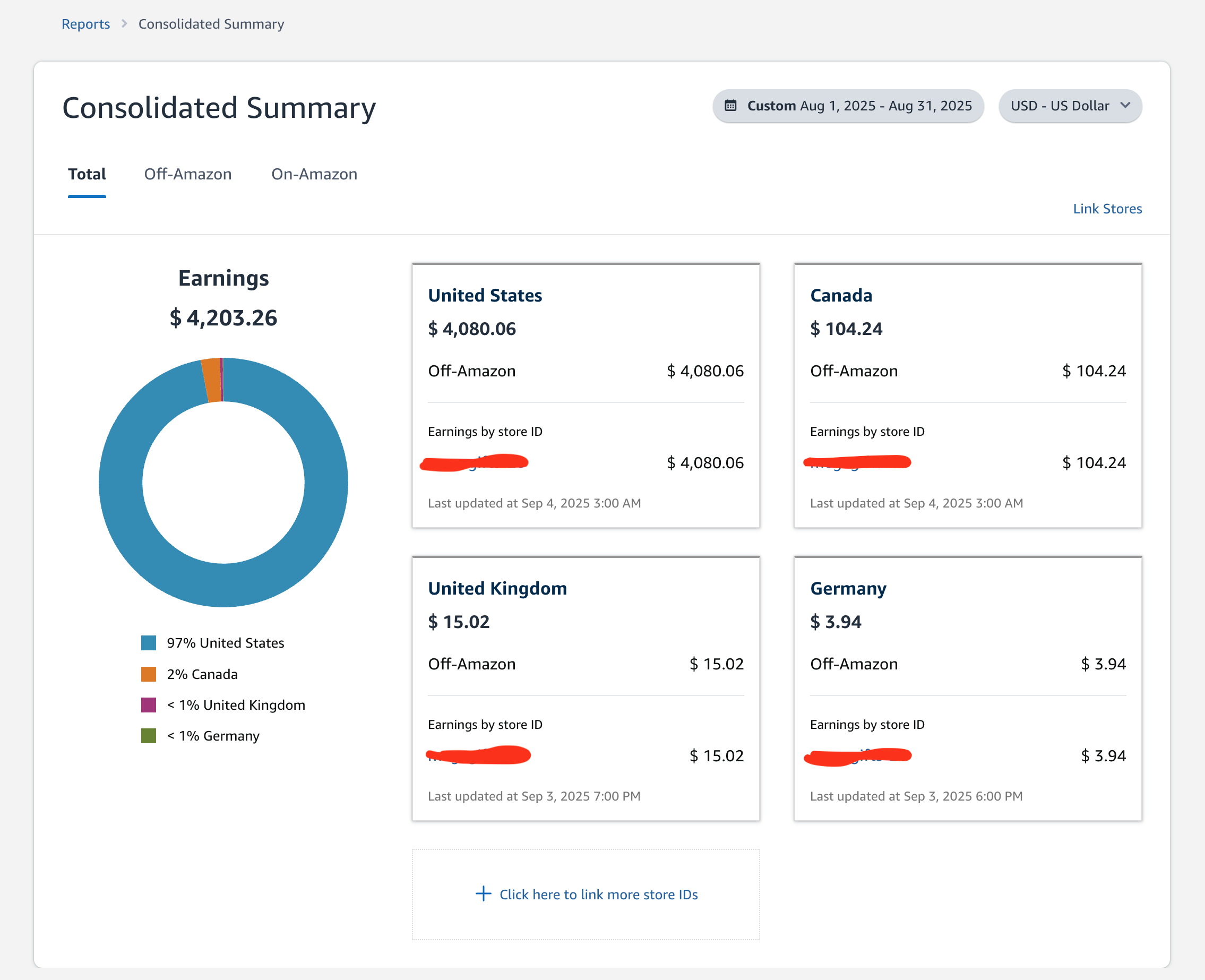Switch to the Off-Amazon tab

click(x=187, y=174)
